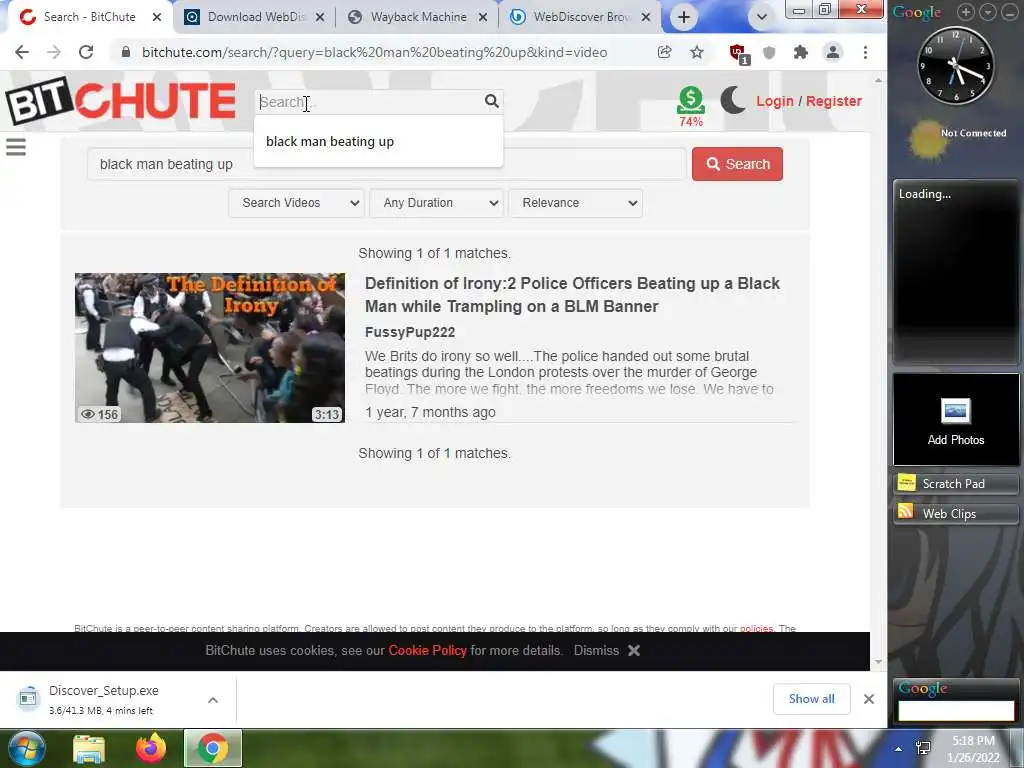
Task: Open the hamburger sidebar menu
Action: (16, 147)
